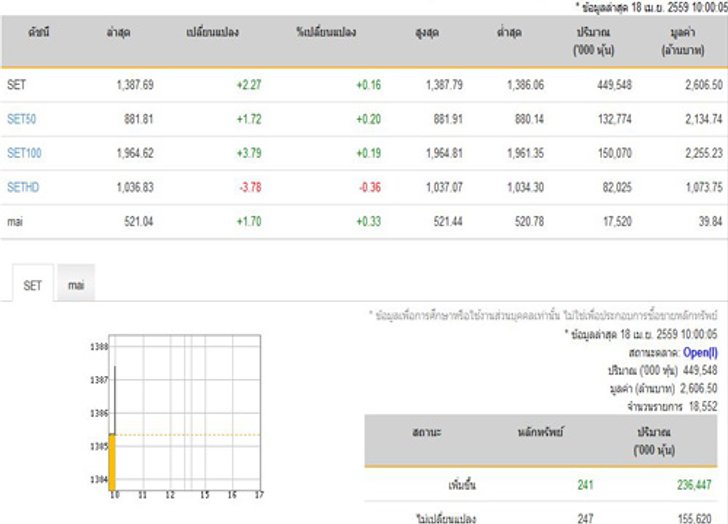
Task: Open the SET50 index link
Action: pyautogui.click(x=21, y=119)
